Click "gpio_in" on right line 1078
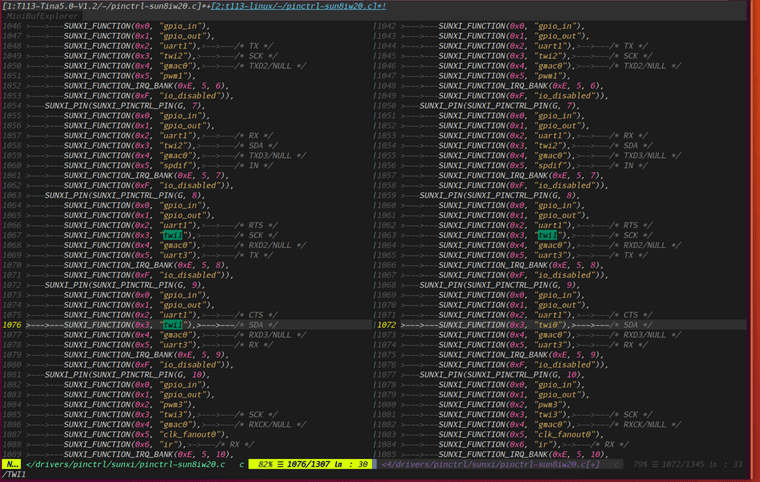Viewport: 760px width, 482px height. coord(554,385)
